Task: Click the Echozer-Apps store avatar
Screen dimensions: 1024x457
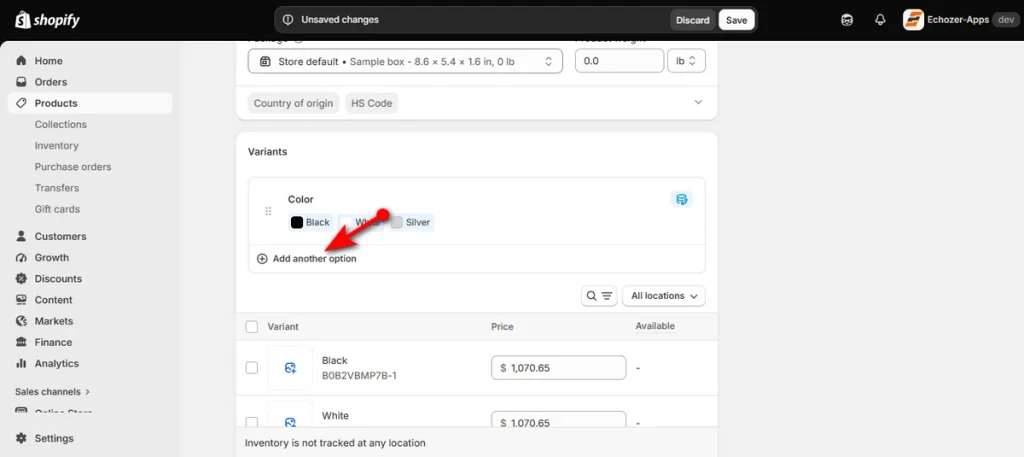Action: 913,20
